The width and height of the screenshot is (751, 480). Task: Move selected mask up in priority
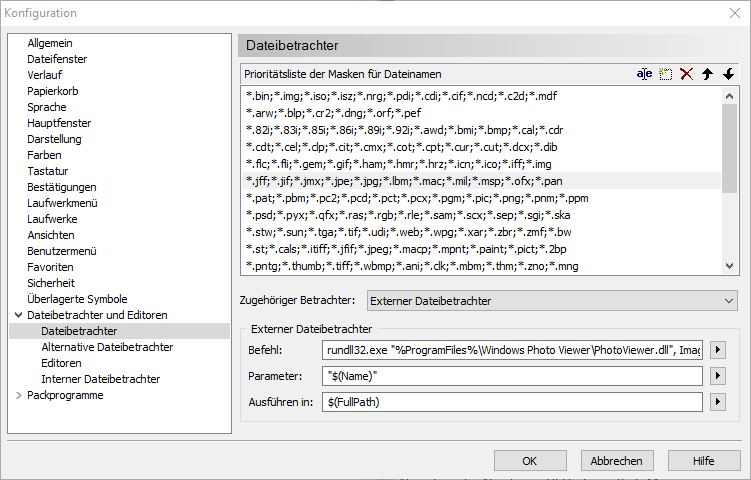click(707, 74)
